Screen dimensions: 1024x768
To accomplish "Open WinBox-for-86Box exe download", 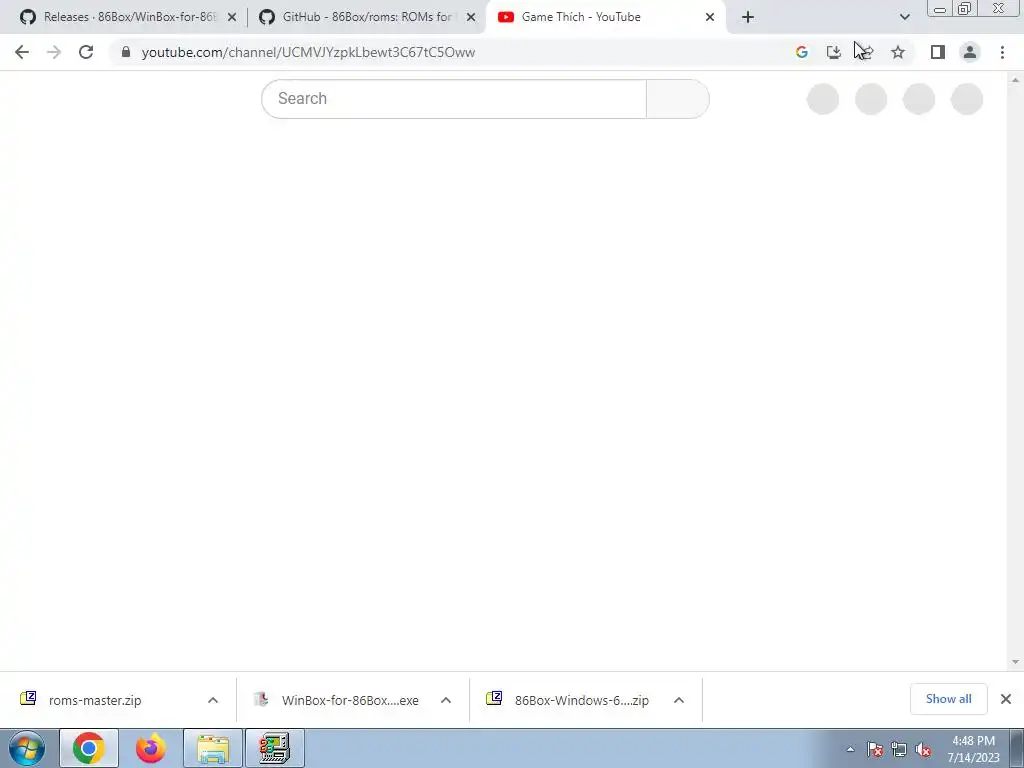I will tap(350, 700).
